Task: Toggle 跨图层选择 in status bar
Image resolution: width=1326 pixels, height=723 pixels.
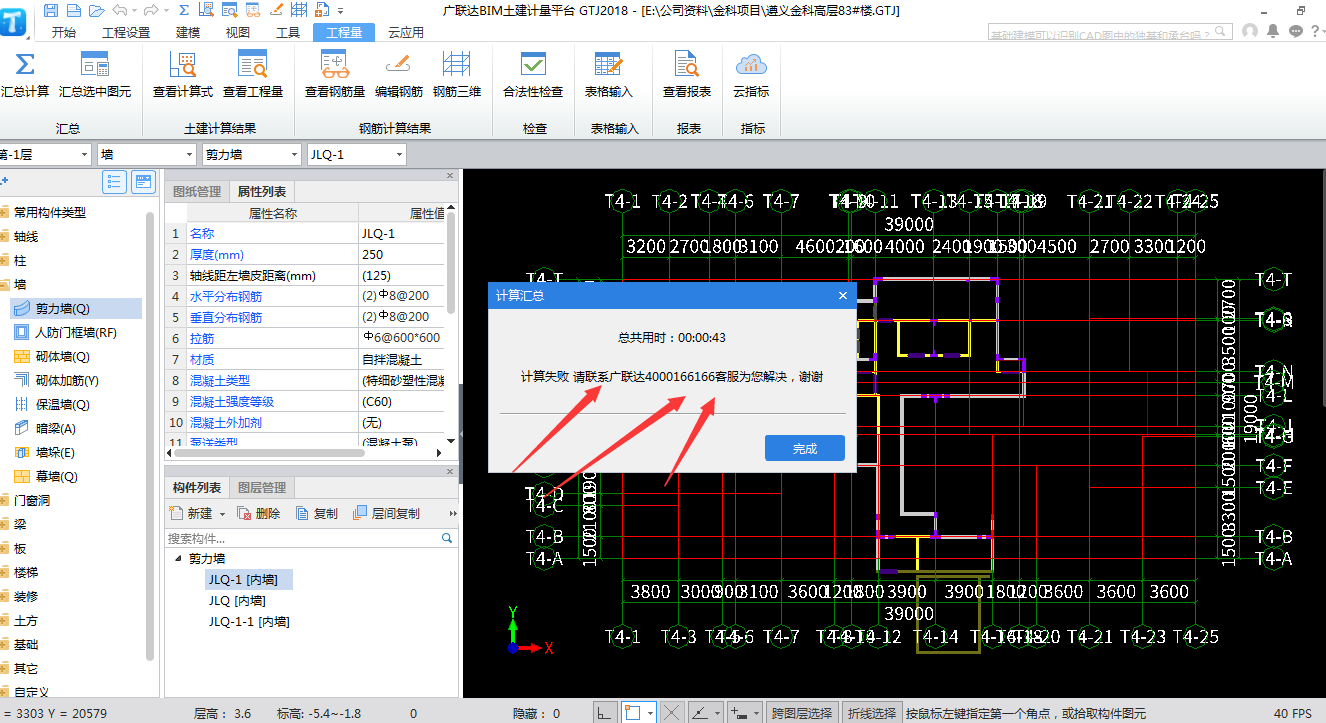Action: [x=802, y=713]
